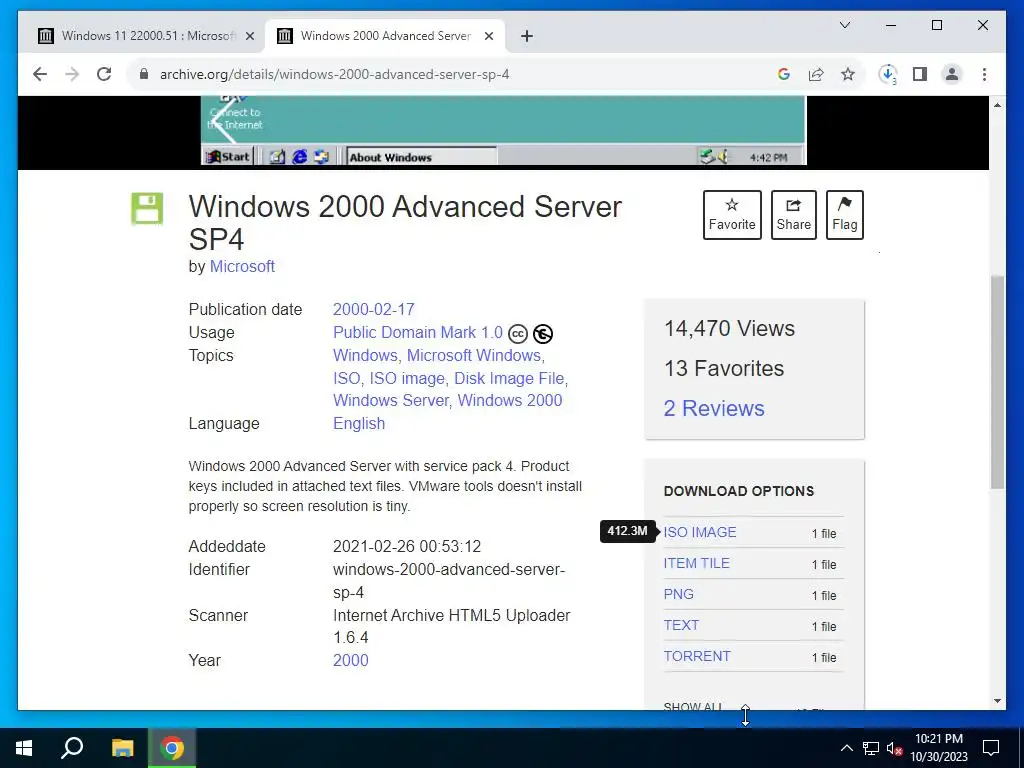Open the notifications action center icon

coord(991,748)
